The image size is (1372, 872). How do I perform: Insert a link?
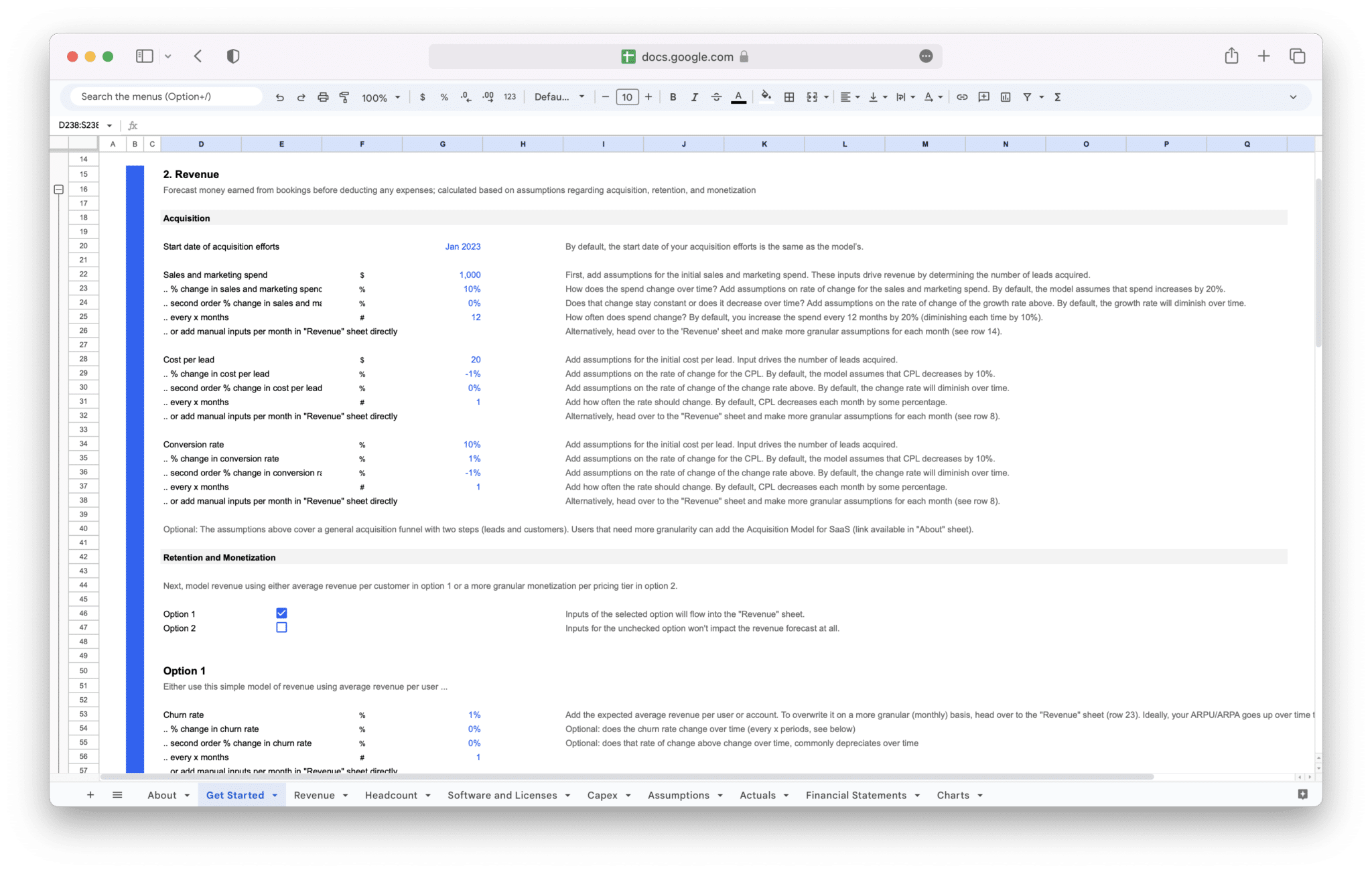(x=962, y=96)
